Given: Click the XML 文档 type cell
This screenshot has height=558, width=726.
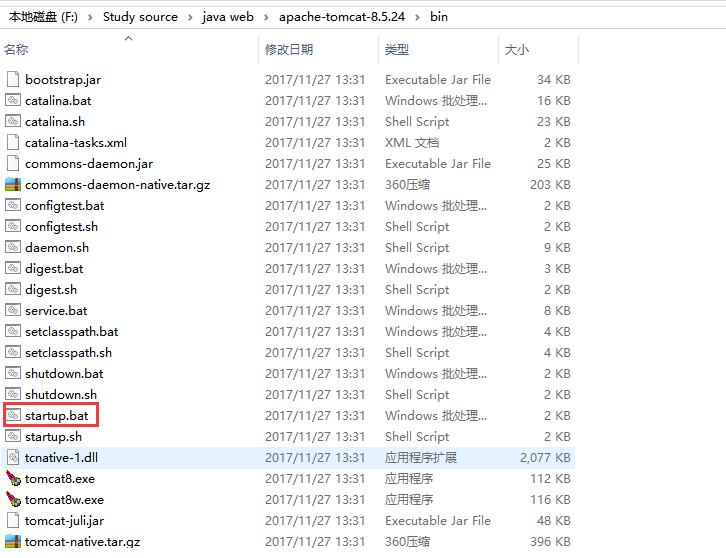Looking at the screenshot, I should [412, 143].
